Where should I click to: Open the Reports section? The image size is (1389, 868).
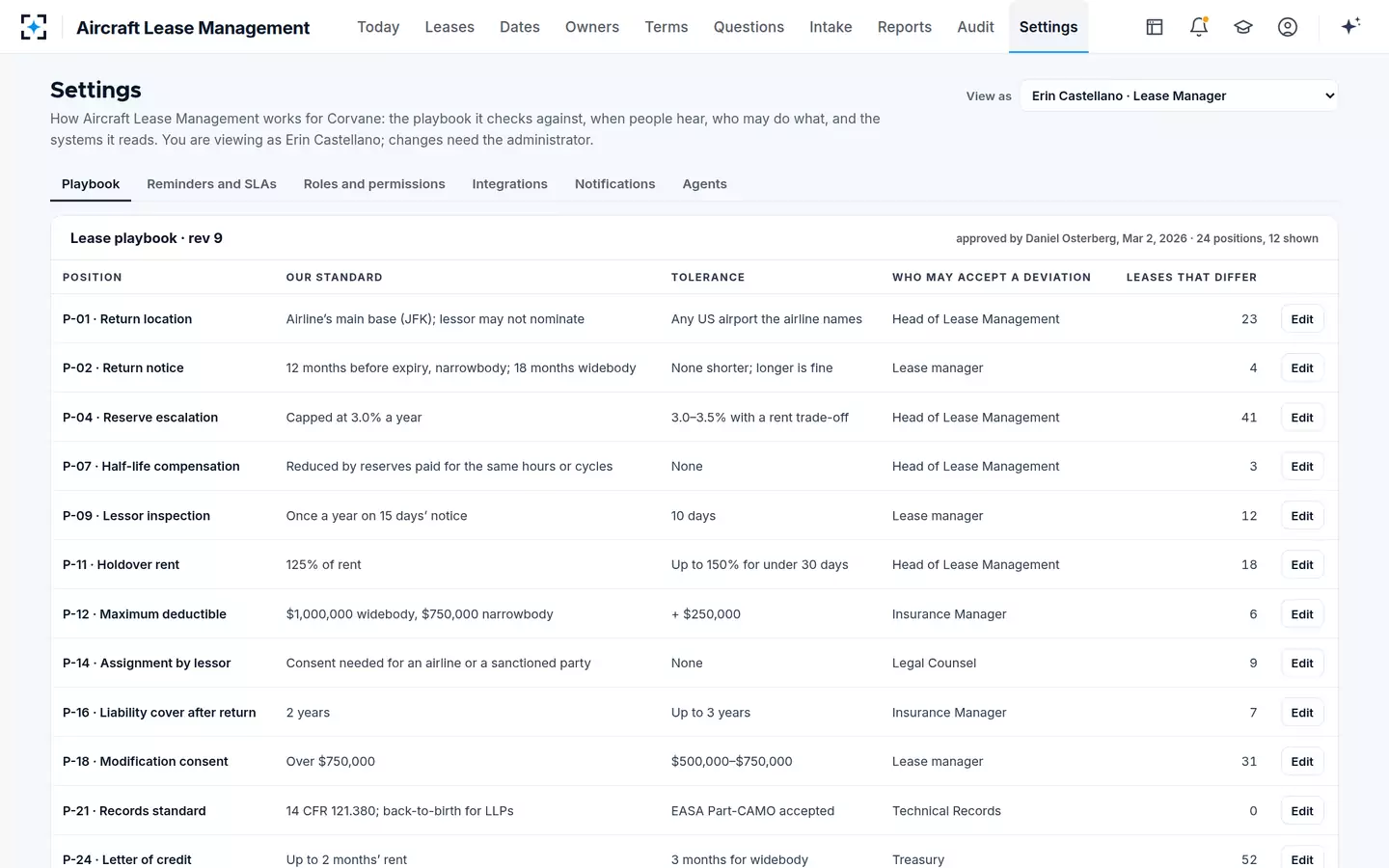click(x=905, y=27)
